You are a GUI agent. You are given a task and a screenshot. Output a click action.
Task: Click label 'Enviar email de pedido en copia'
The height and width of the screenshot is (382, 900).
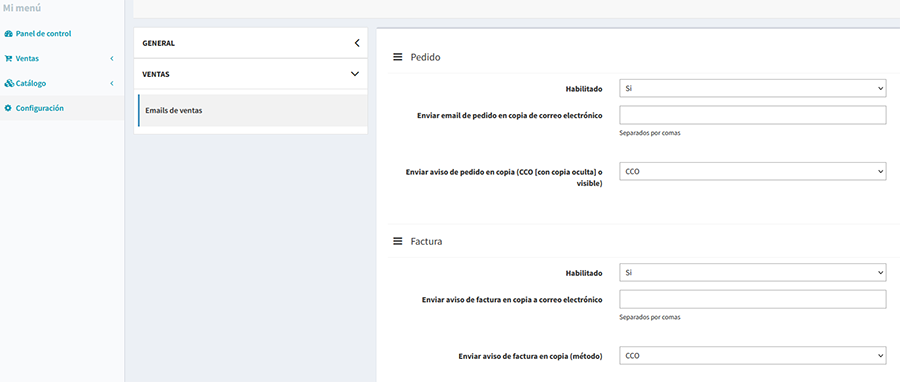coord(510,115)
